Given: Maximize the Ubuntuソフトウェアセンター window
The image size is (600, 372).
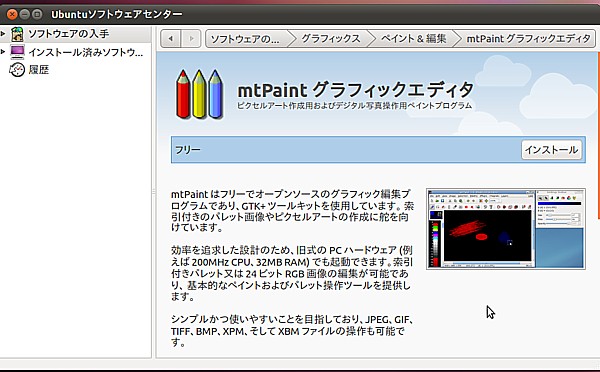Looking at the screenshot, I should [x=37, y=15].
